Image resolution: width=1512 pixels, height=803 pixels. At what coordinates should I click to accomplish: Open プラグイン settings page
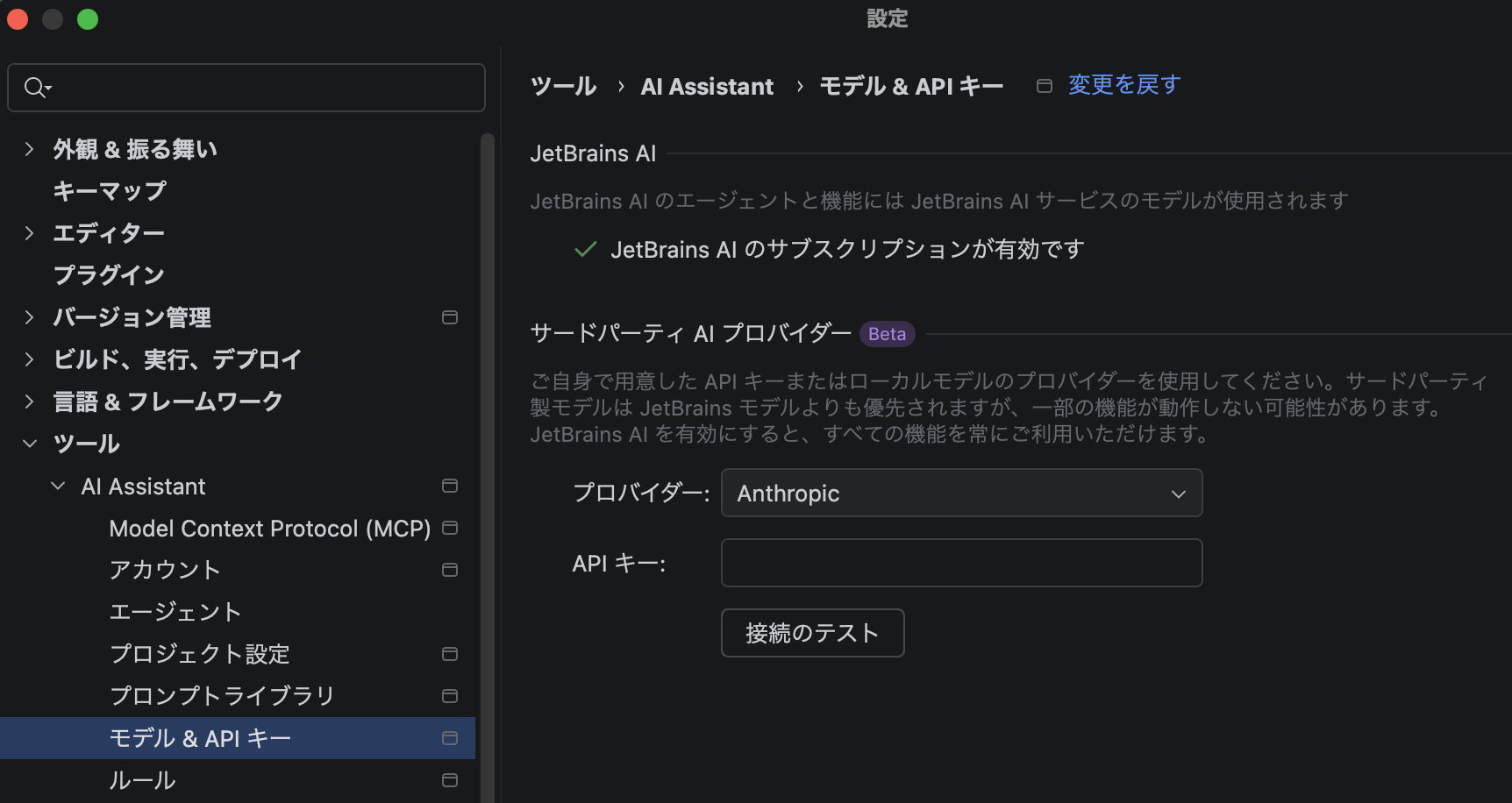109,275
